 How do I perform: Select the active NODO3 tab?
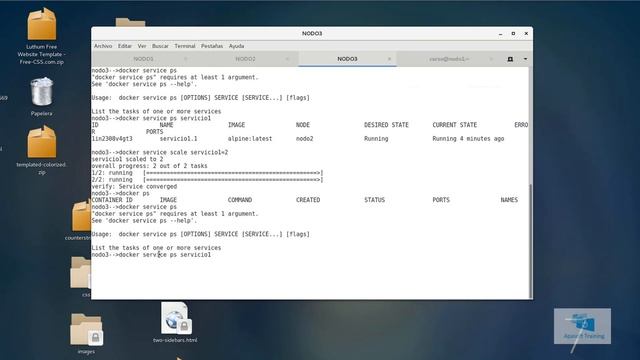click(347, 59)
